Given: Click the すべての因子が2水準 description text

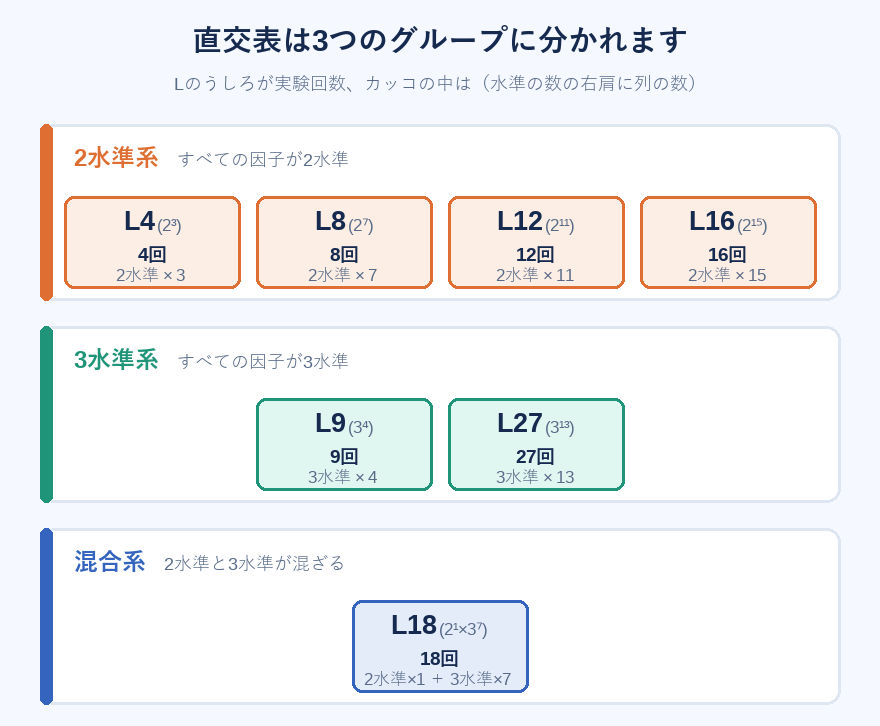Looking at the screenshot, I should click(263, 159).
